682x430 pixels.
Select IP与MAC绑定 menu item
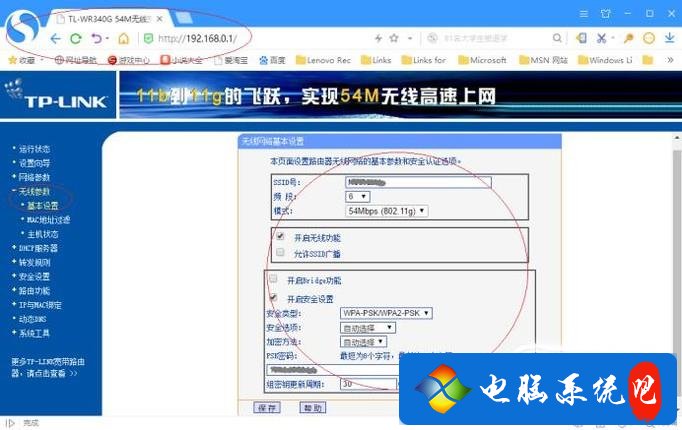coord(40,305)
